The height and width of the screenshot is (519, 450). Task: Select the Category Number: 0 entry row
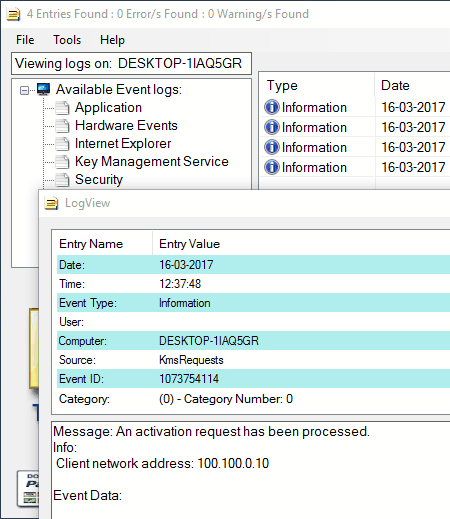pyautogui.click(x=253, y=399)
